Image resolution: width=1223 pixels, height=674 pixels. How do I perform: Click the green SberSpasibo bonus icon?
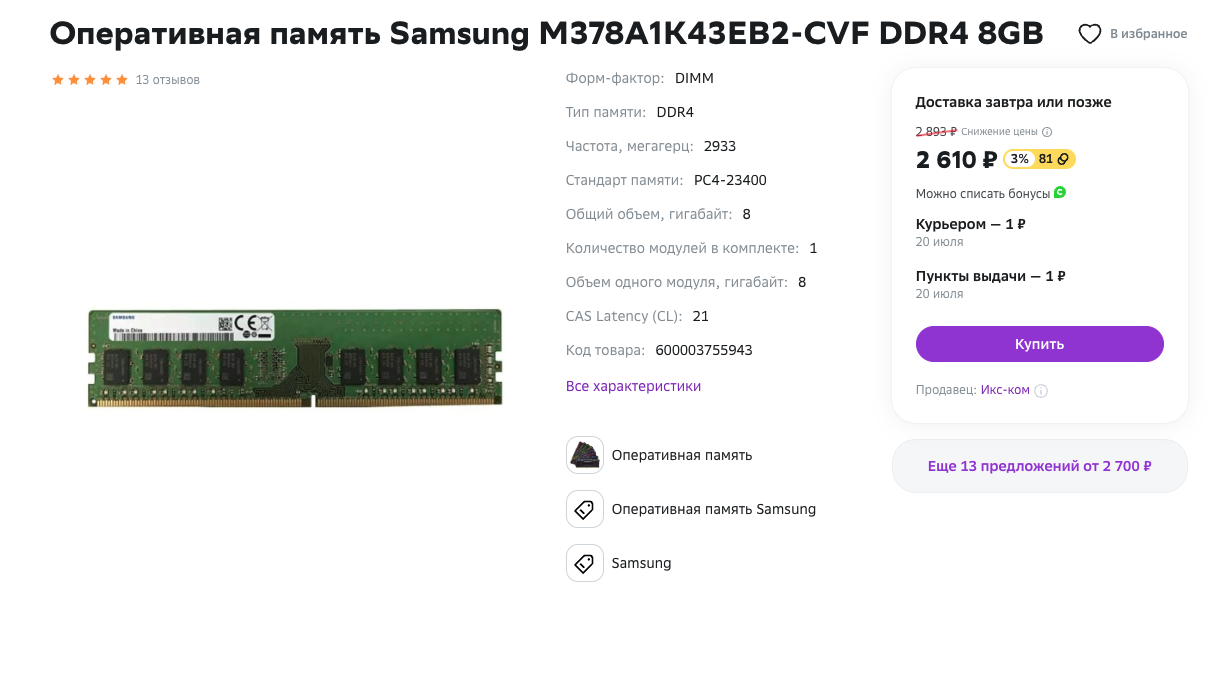tap(1060, 192)
